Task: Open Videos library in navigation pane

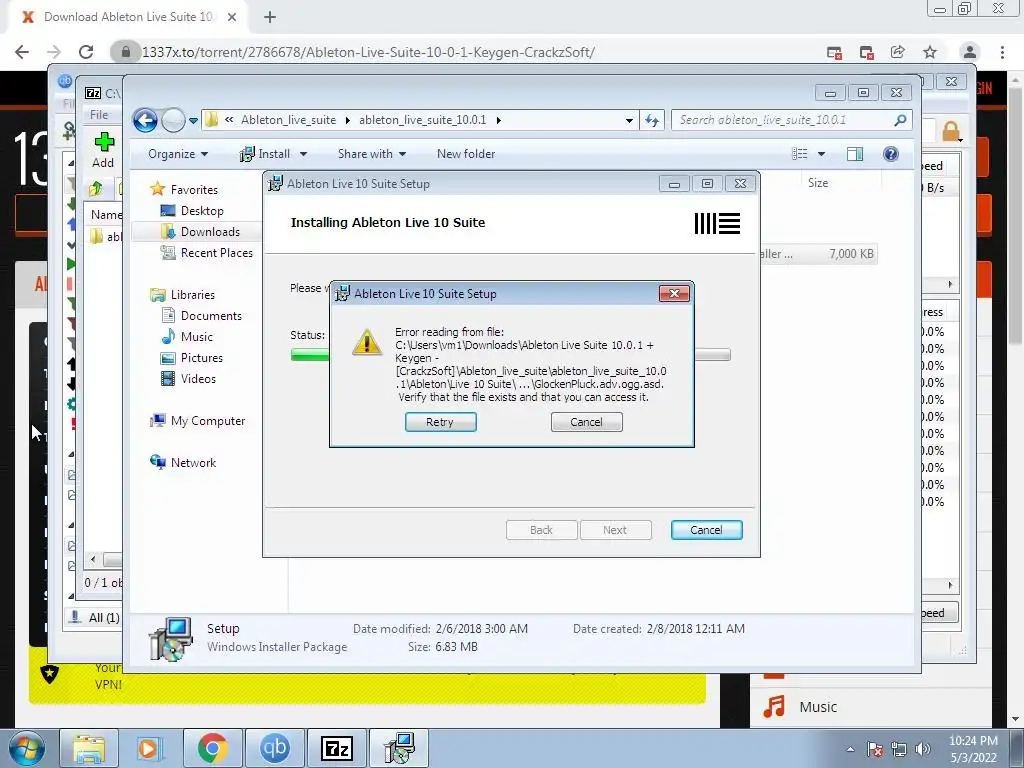Action: pos(188,379)
